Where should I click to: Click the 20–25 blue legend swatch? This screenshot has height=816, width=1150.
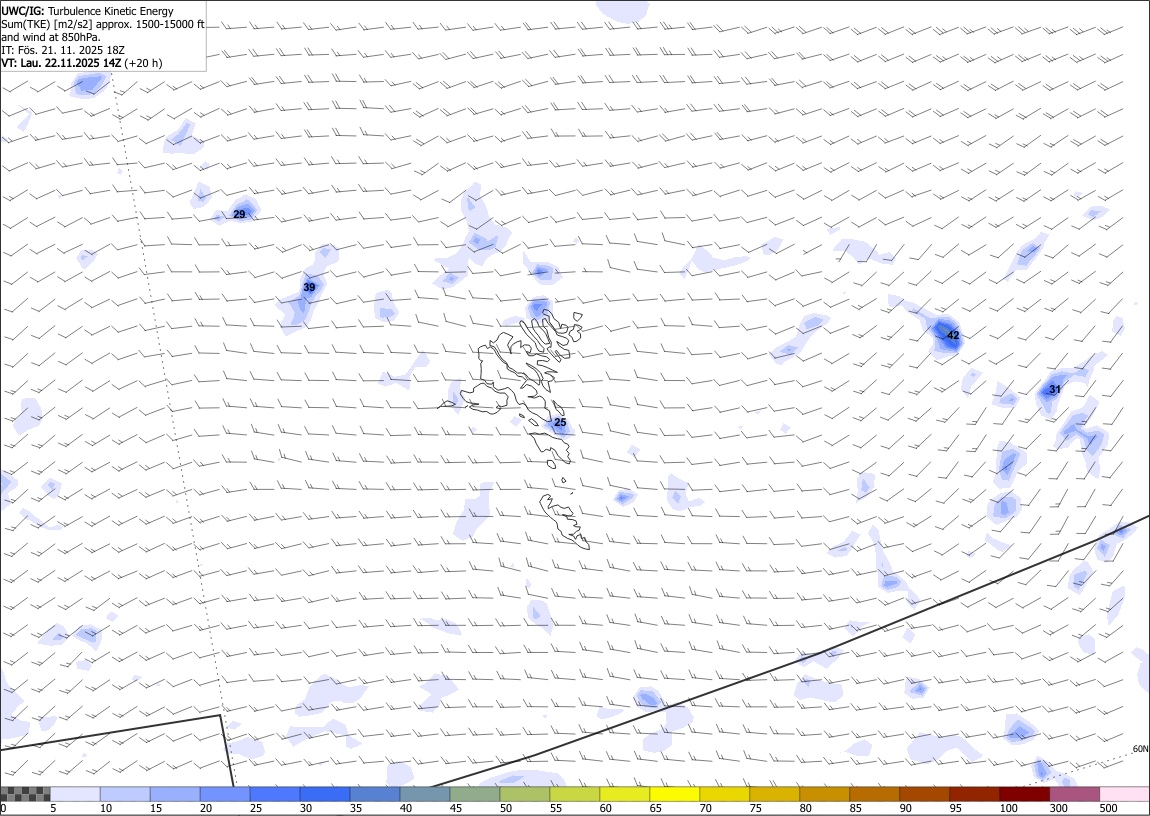225,794
